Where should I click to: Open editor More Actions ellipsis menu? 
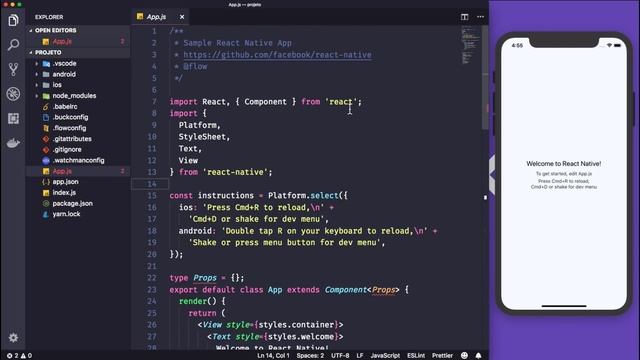tap(480, 17)
